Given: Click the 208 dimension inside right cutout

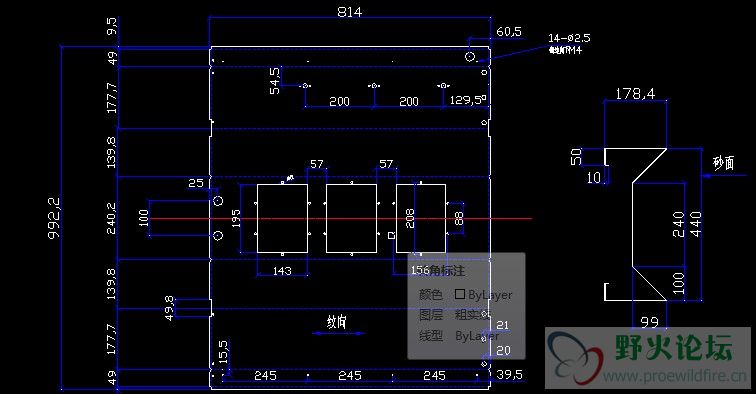Looking at the screenshot, I should click(409, 218).
